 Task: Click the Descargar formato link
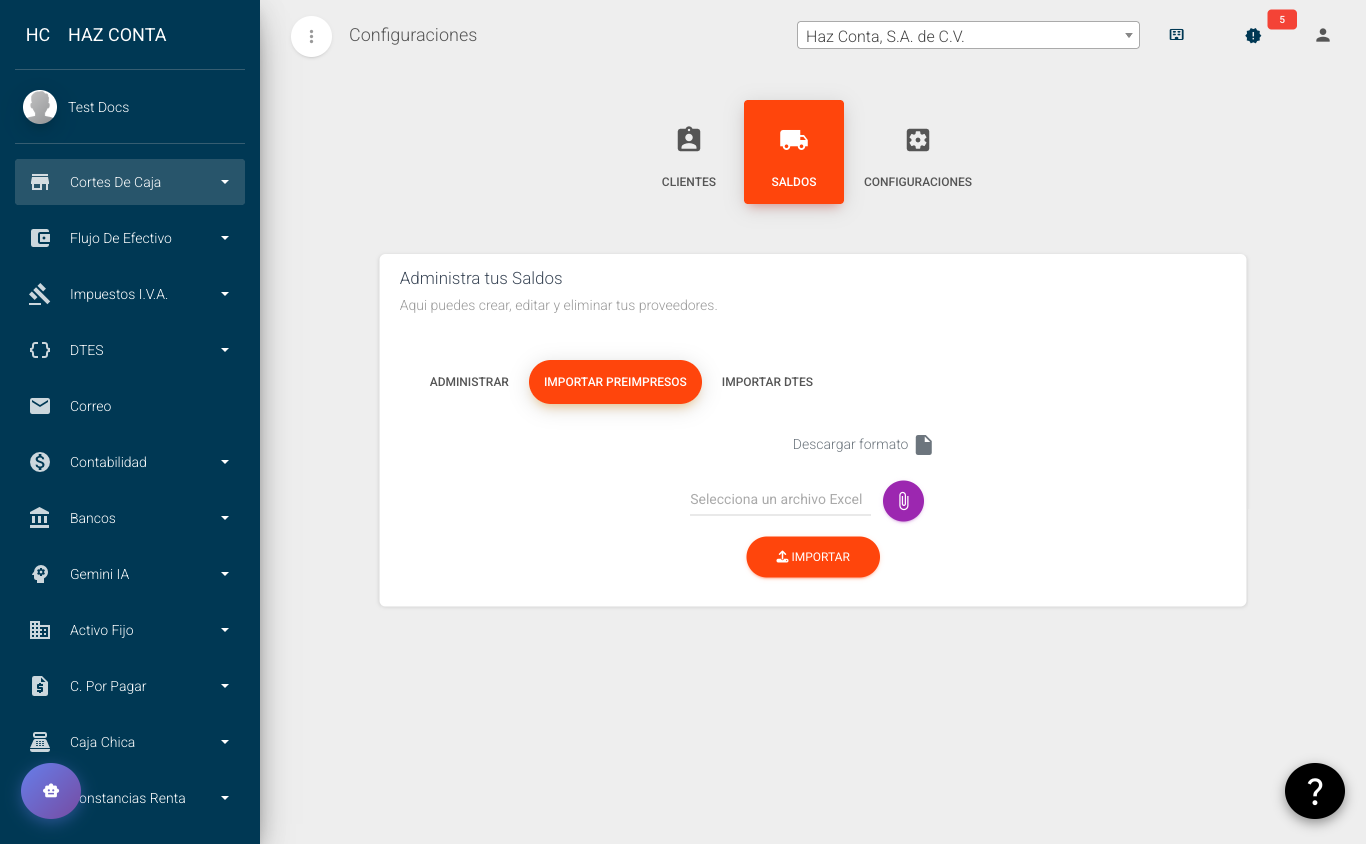[x=850, y=444]
